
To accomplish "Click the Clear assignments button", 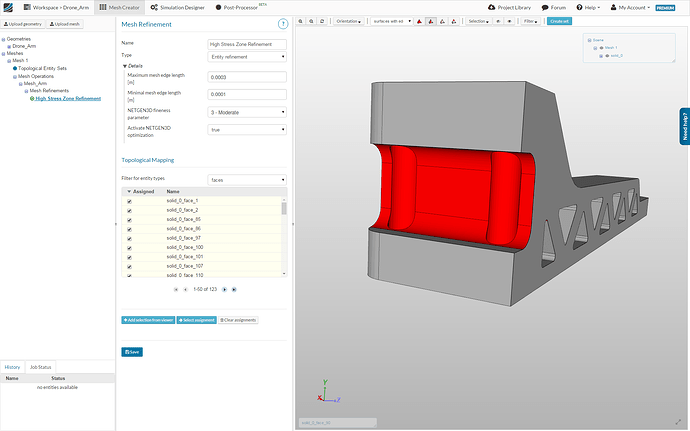I will [238, 320].
